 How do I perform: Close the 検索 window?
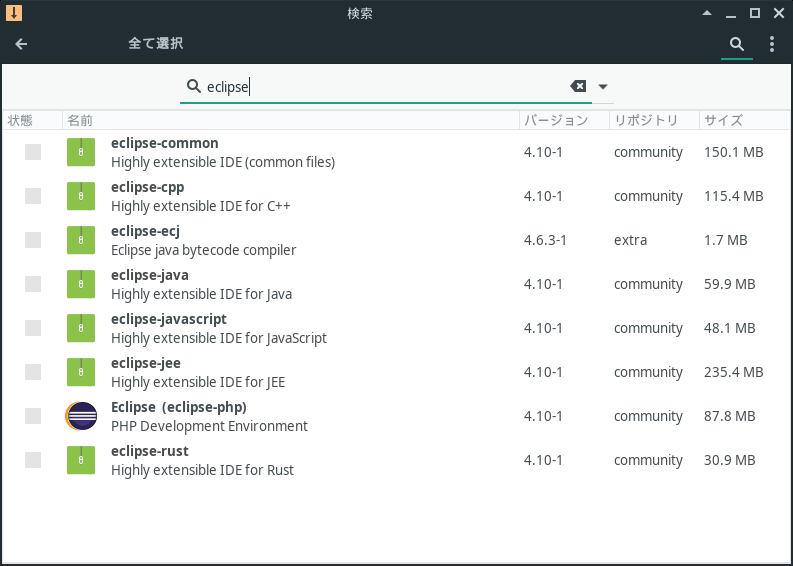(x=779, y=13)
